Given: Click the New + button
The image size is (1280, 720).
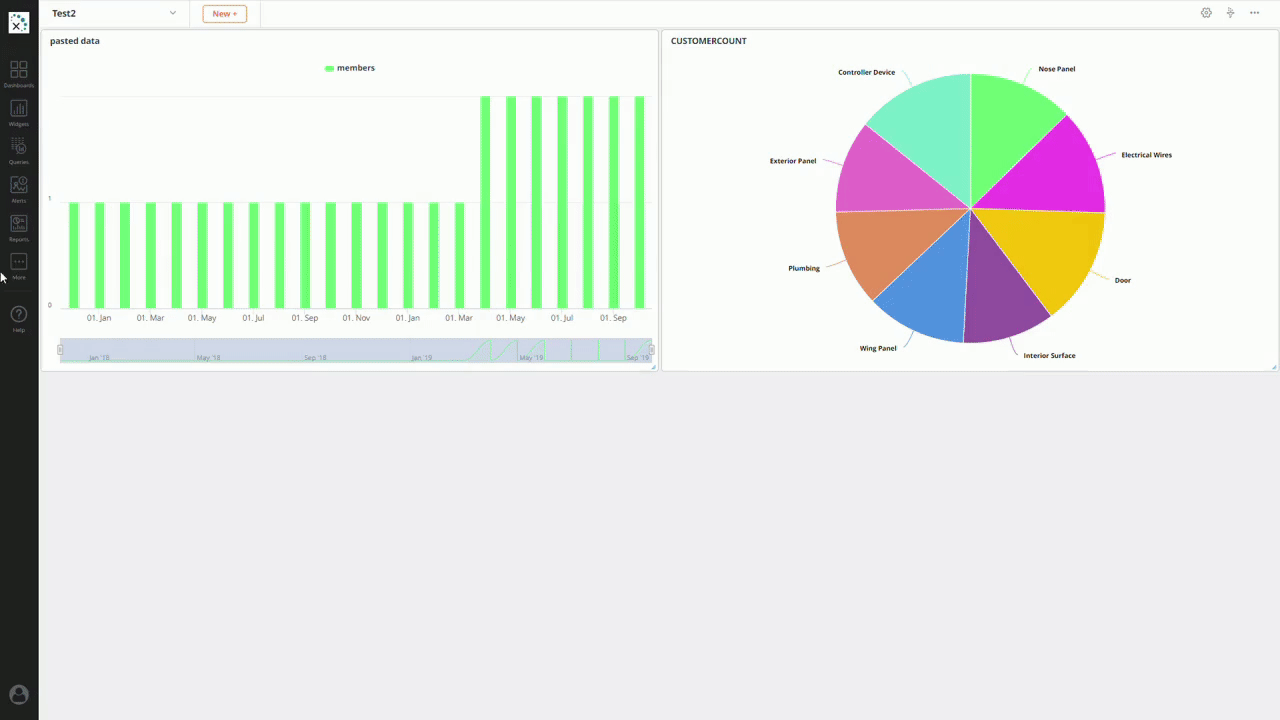Looking at the screenshot, I should pos(224,13).
